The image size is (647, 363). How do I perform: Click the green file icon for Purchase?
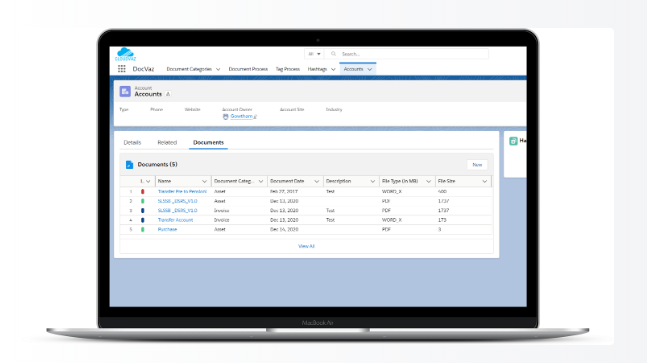click(143, 229)
